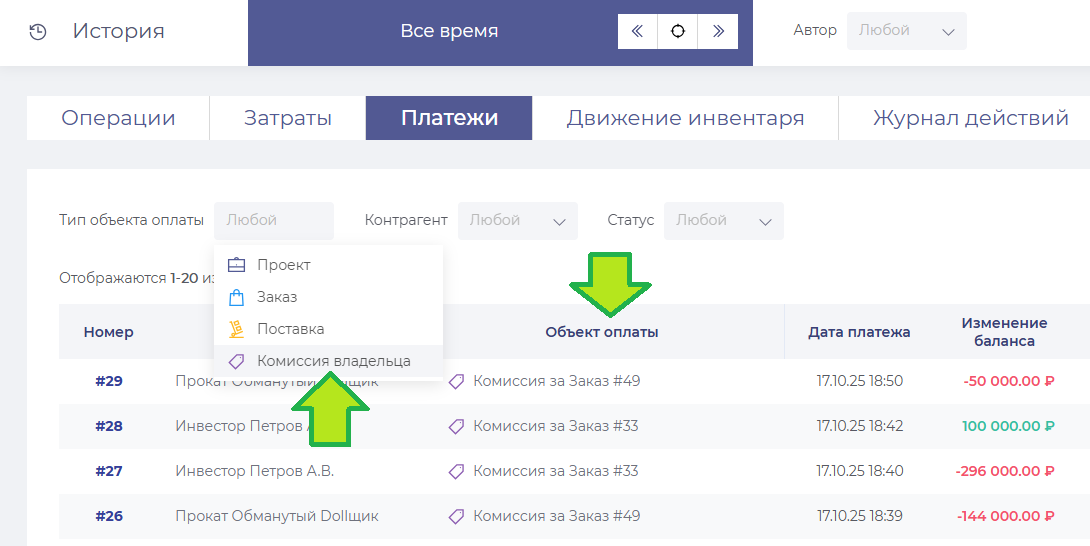Switch to the Операции tab
Viewport: 1090px width, 546px height.
click(118, 118)
